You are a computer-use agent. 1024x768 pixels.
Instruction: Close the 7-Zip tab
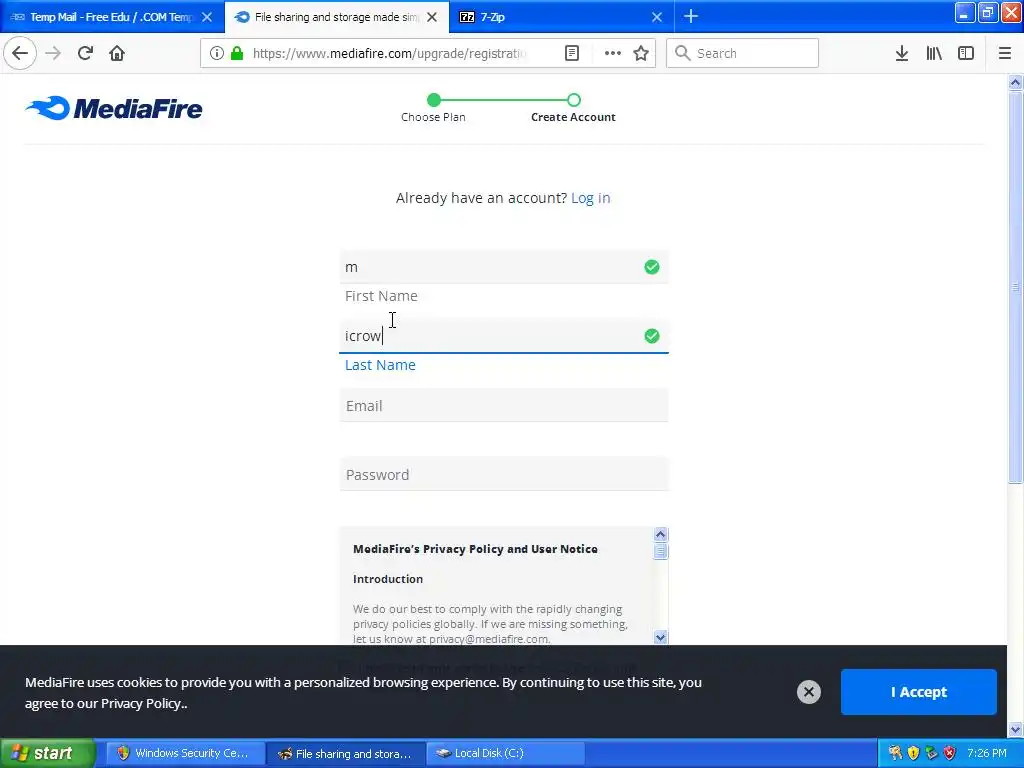(657, 17)
